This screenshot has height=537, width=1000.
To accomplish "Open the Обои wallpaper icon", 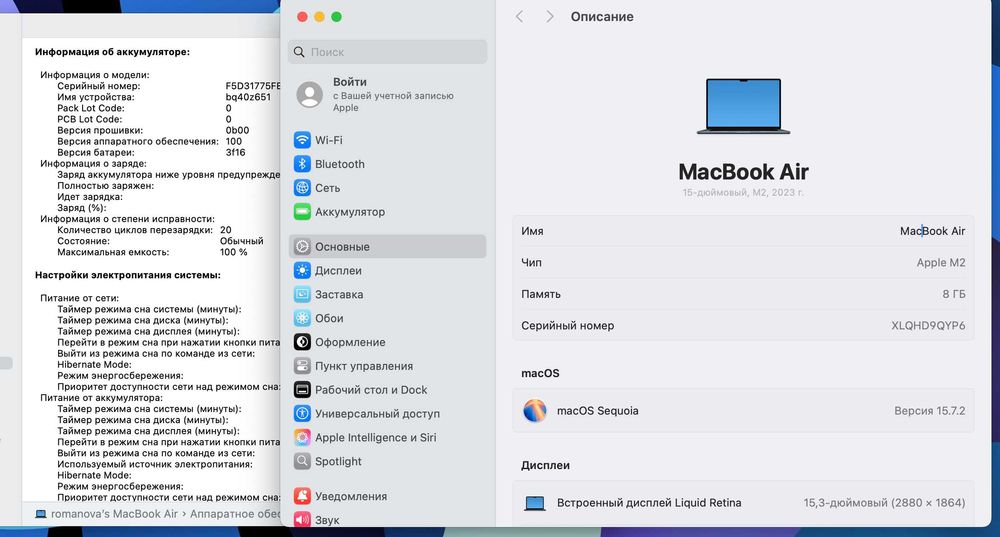I will coord(302,318).
